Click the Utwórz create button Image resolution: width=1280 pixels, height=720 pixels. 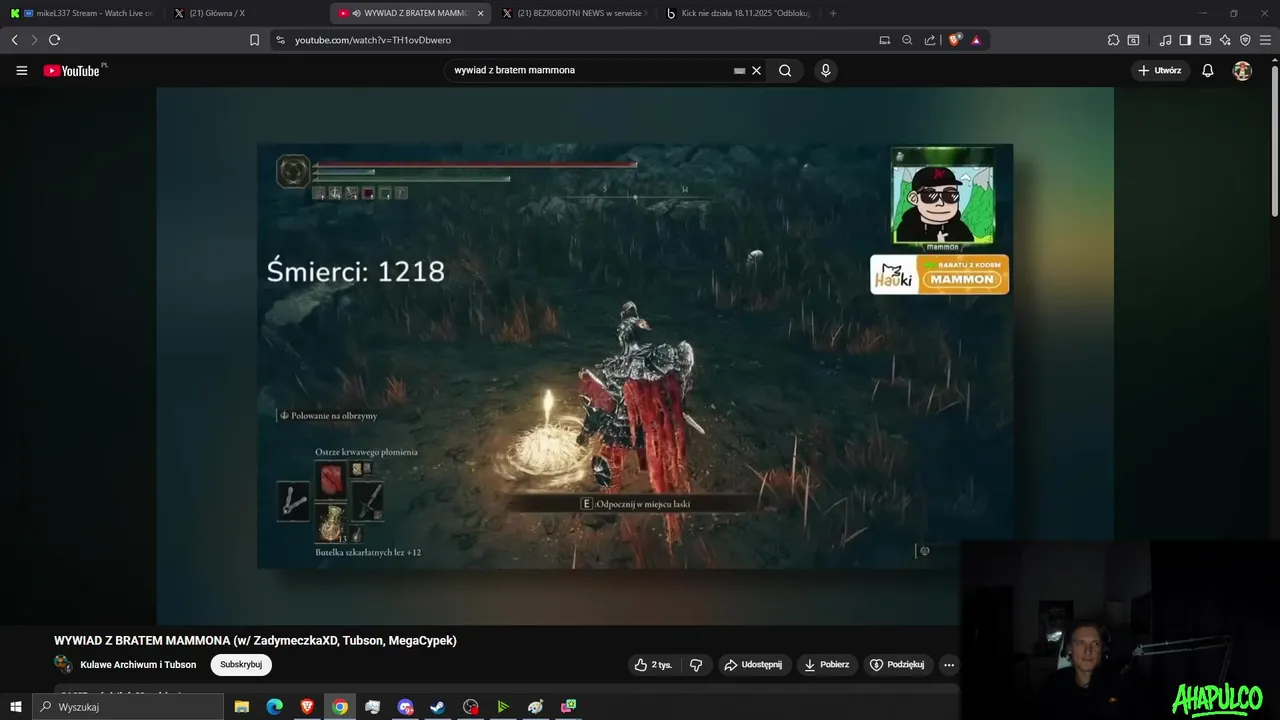point(1159,71)
